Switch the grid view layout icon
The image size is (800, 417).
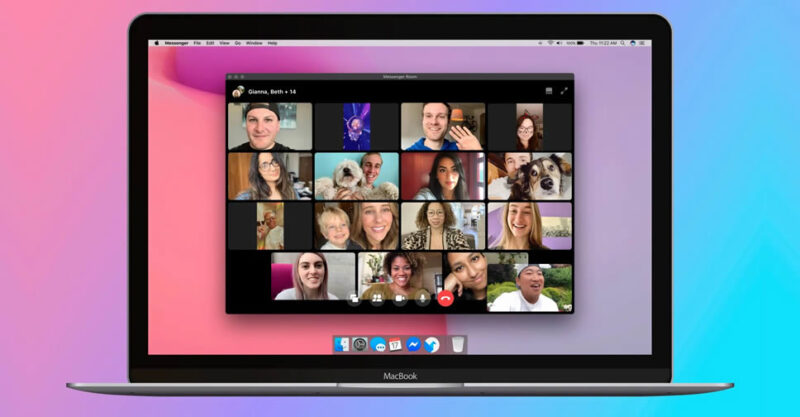[x=548, y=91]
